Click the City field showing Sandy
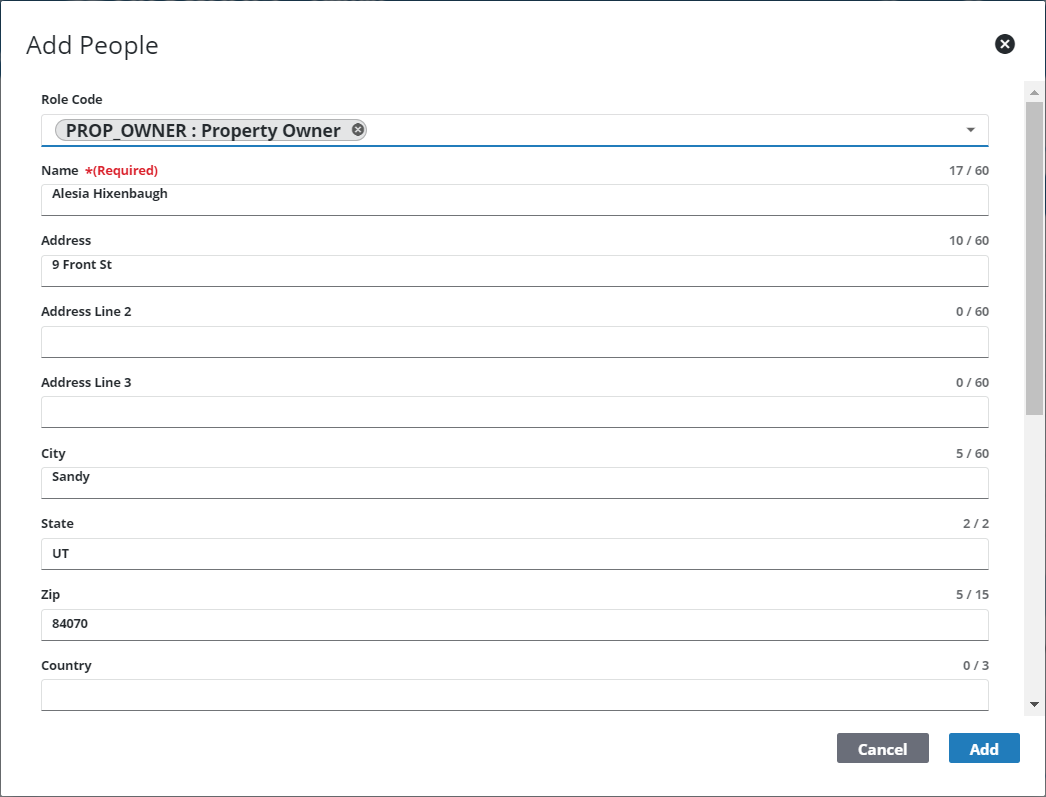The width and height of the screenshot is (1046, 797). 514,482
